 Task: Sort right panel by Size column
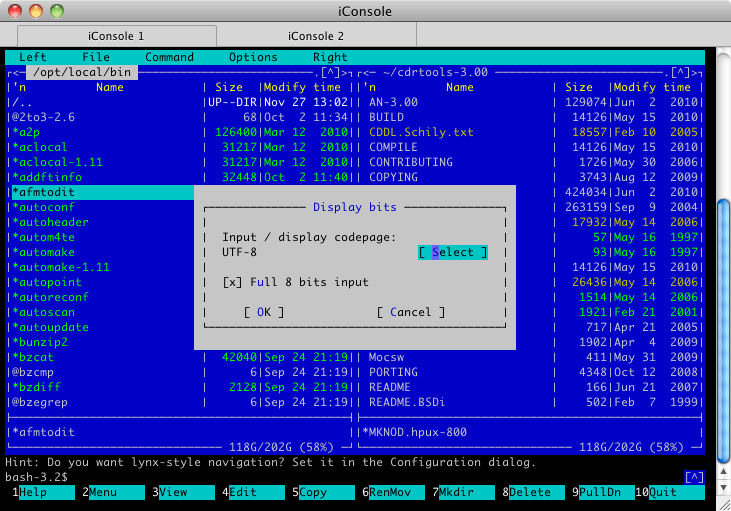tap(579, 87)
